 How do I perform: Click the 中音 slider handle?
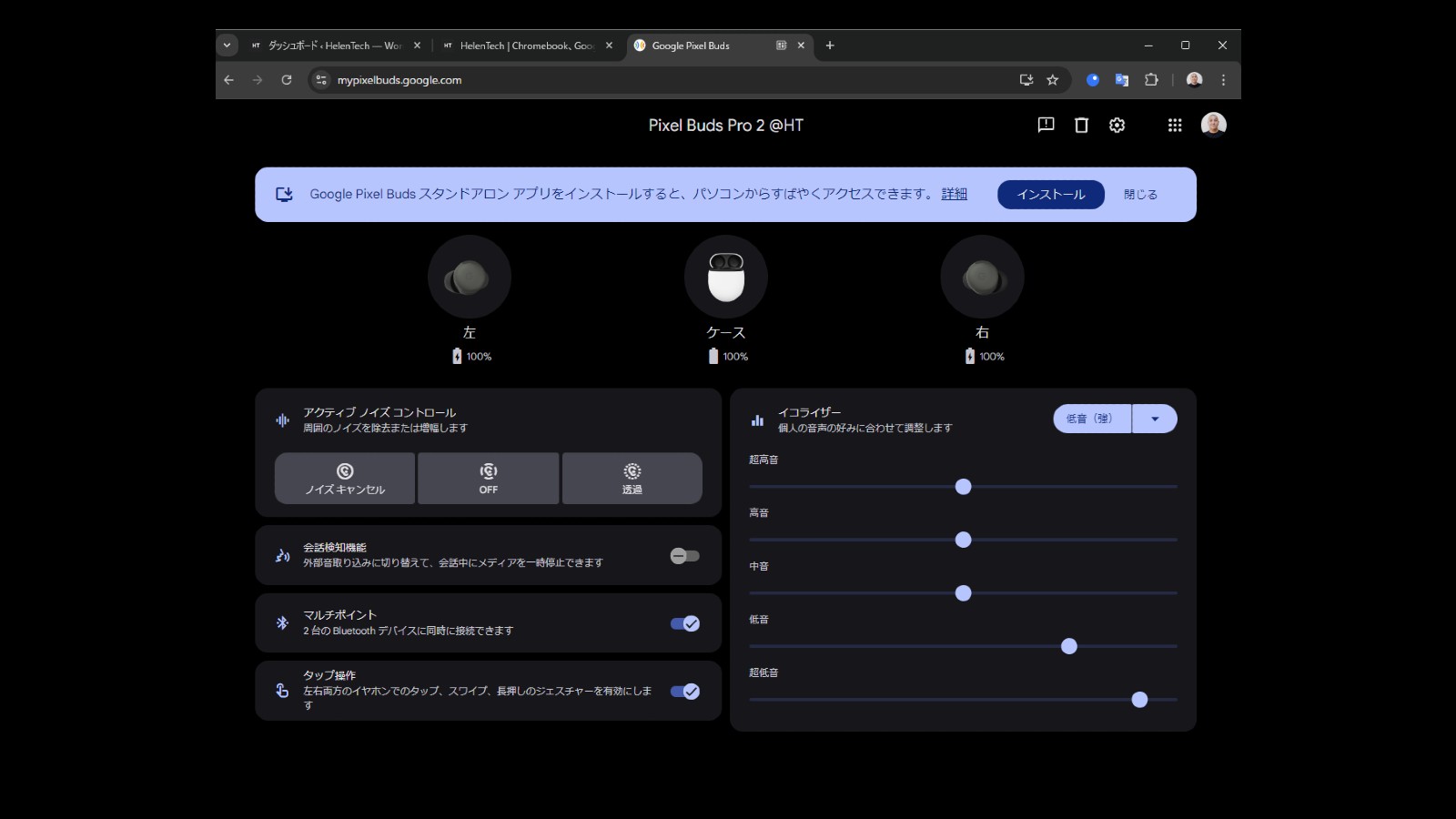point(964,593)
